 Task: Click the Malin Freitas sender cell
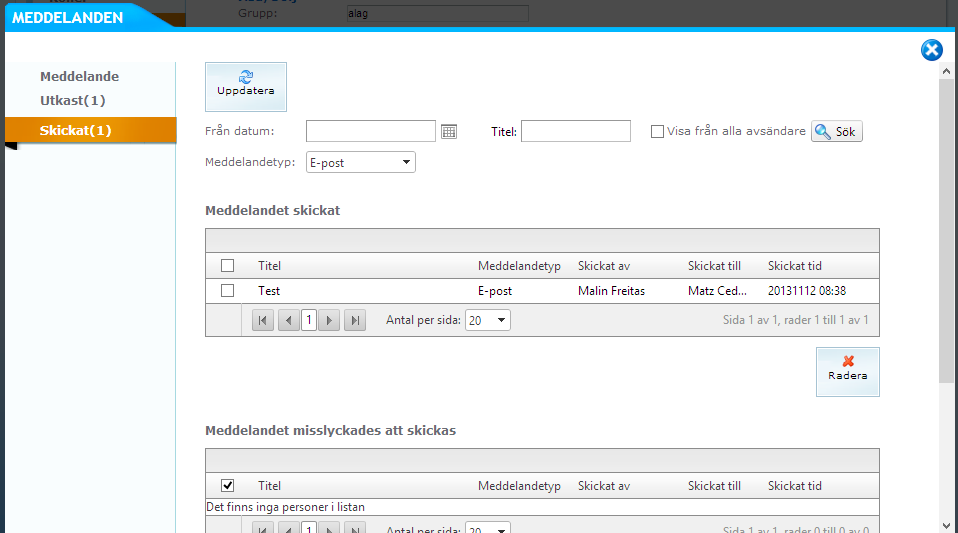tap(612, 291)
